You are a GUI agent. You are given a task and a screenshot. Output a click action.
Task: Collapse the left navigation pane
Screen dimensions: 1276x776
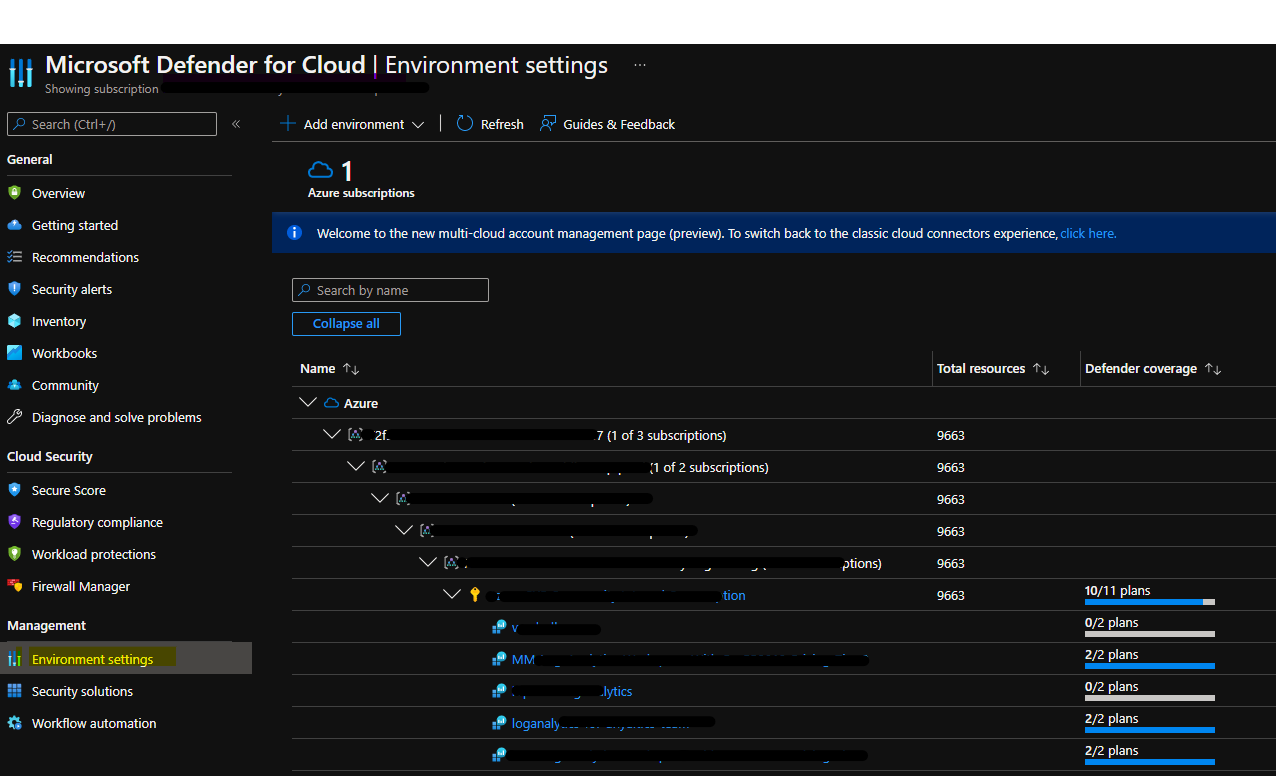pyautogui.click(x=236, y=124)
